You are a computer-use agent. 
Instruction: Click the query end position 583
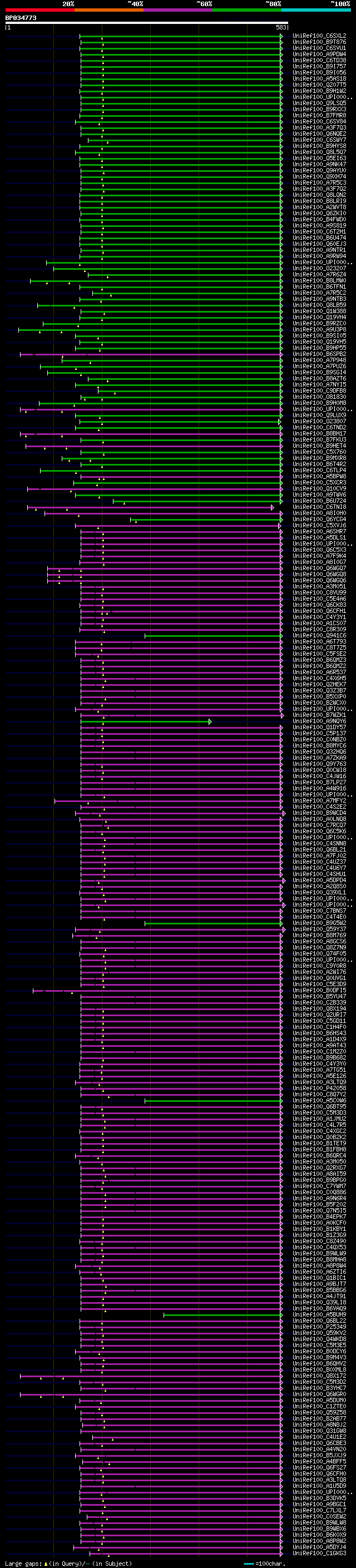280,27
